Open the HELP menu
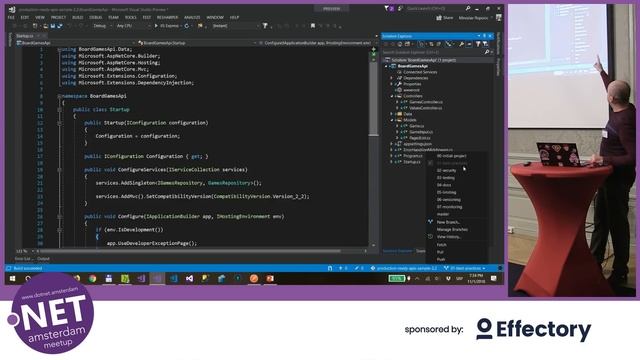 pos(234,18)
